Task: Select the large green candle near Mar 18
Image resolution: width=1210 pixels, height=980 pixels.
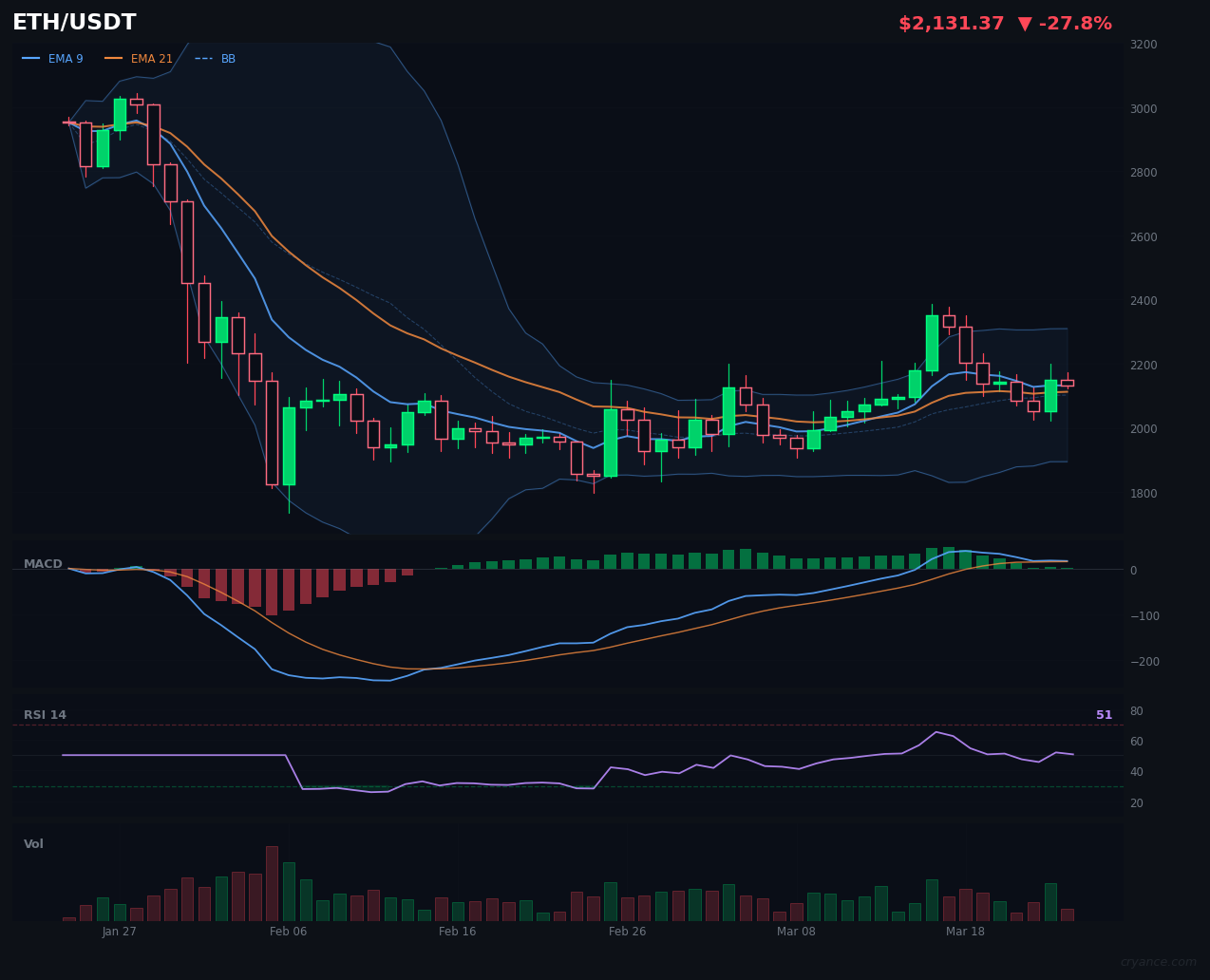Action: (x=933, y=342)
